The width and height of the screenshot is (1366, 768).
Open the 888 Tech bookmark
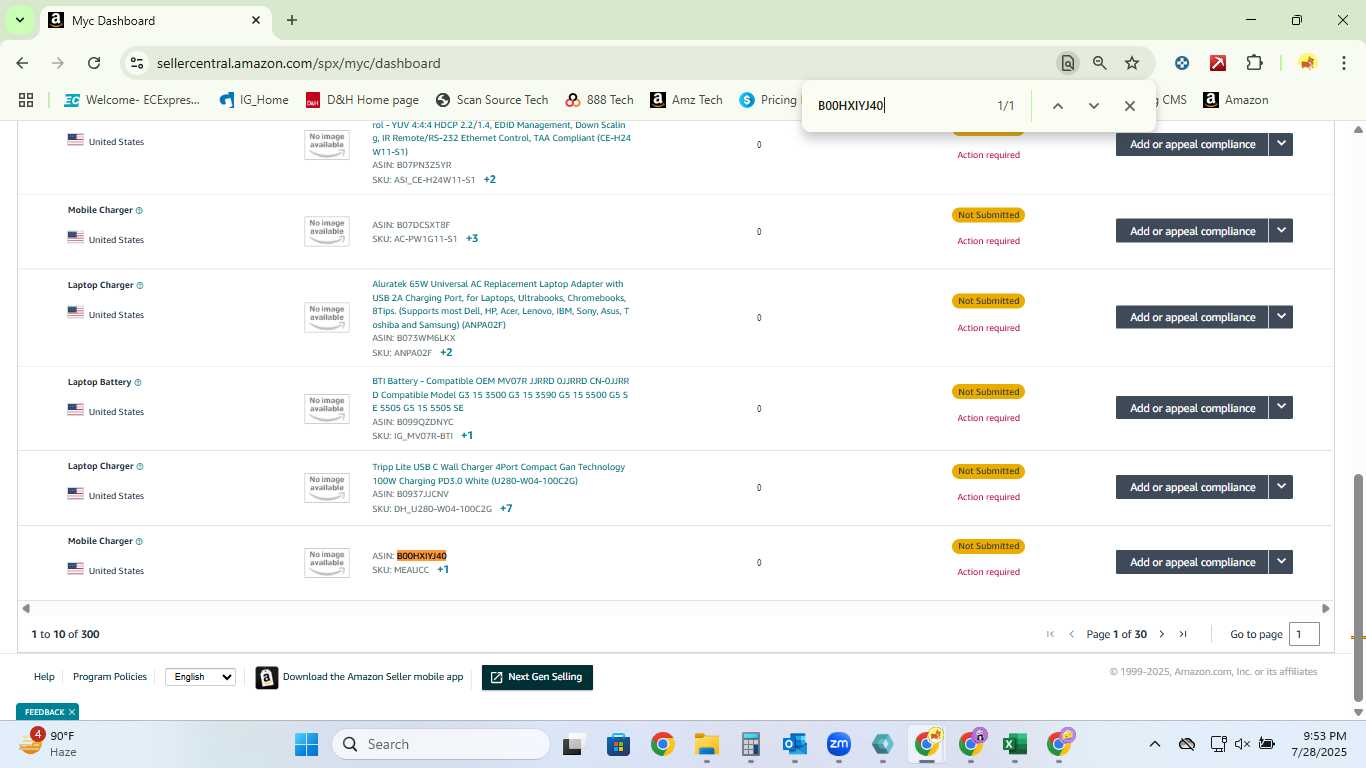(x=599, y=100)
